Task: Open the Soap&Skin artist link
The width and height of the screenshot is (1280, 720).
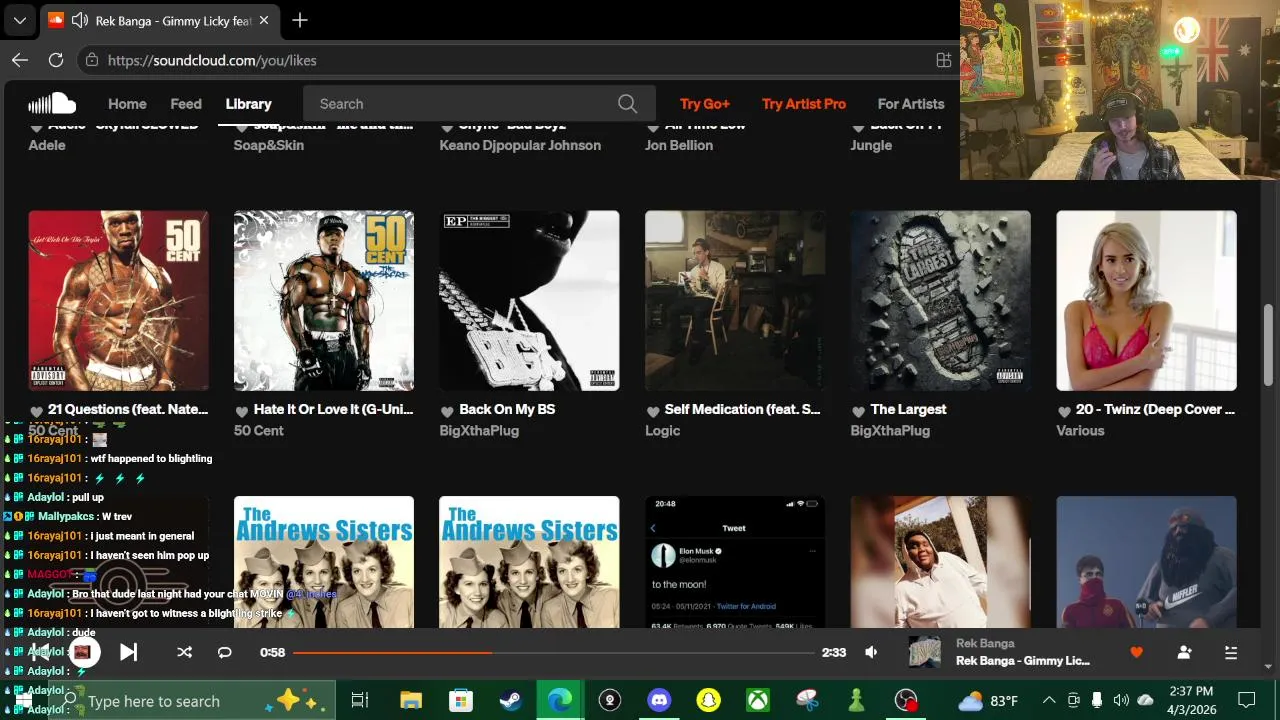Action: 269,145
